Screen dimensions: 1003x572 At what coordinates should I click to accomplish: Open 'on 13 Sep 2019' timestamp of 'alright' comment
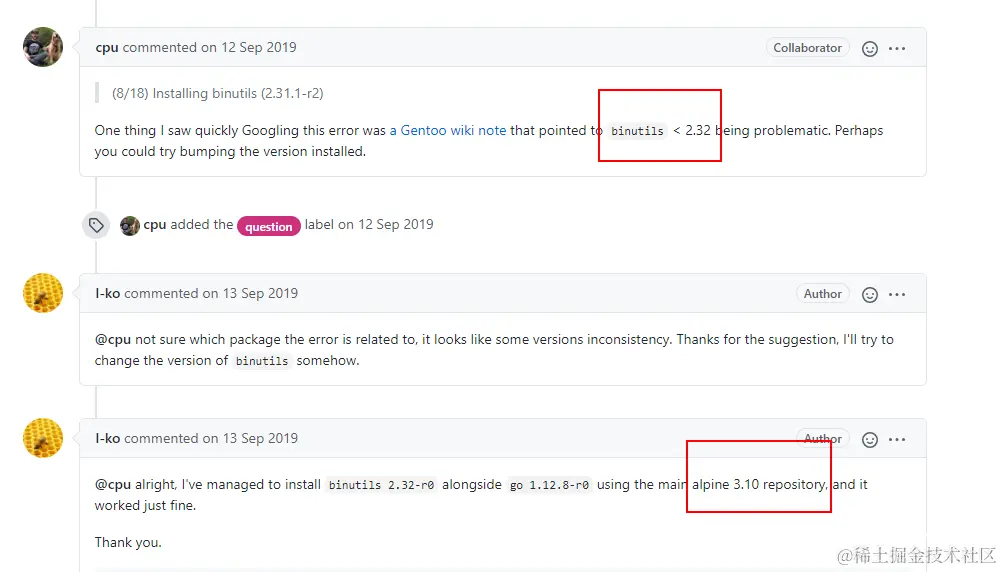point(250,438)
